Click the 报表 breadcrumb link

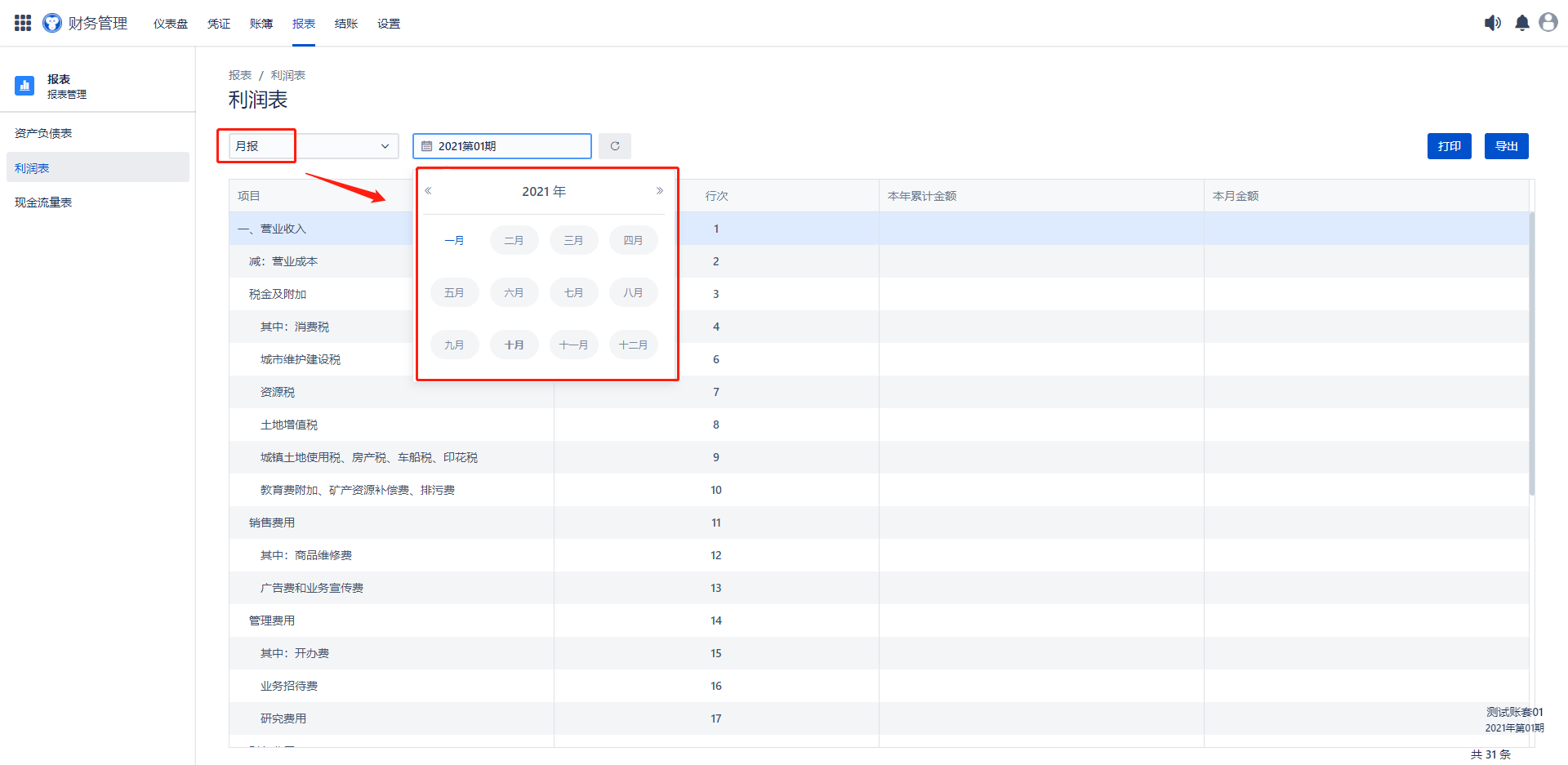[240, 75]
